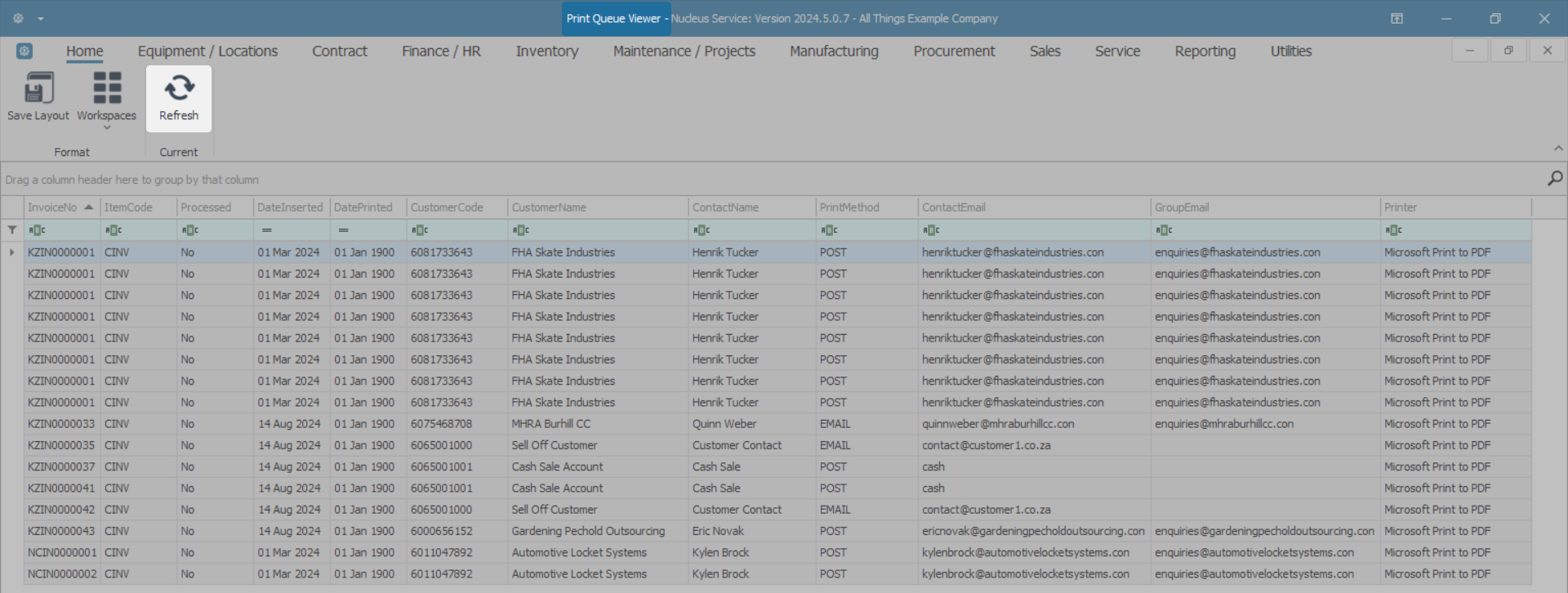Click the filter row funnel icon
This screenshot has width=1568, height=593.
pos(12,230)
